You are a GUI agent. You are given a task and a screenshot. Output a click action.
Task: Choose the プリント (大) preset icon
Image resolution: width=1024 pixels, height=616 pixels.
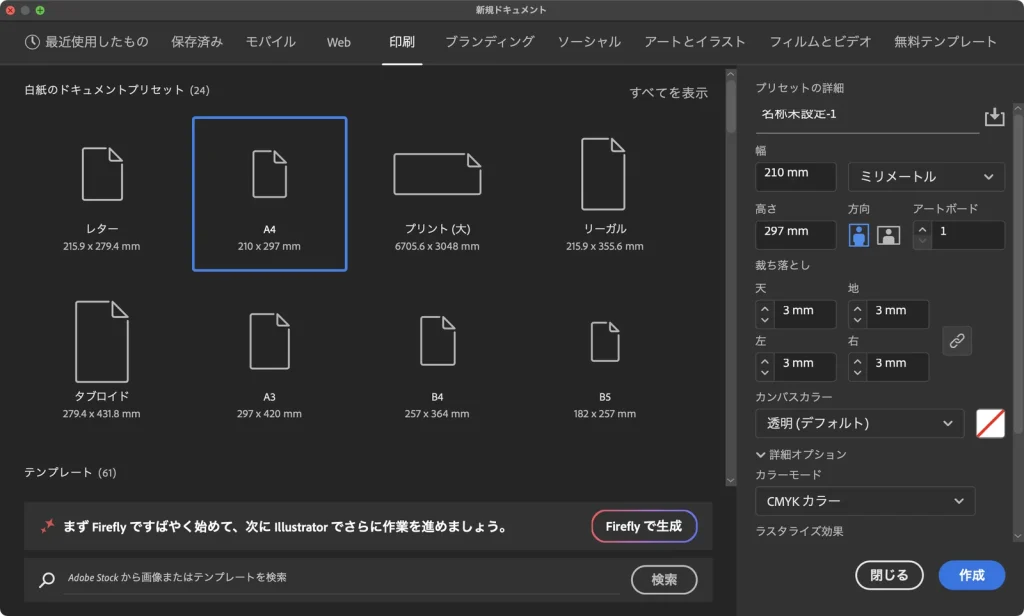click(x=437, y=174)
